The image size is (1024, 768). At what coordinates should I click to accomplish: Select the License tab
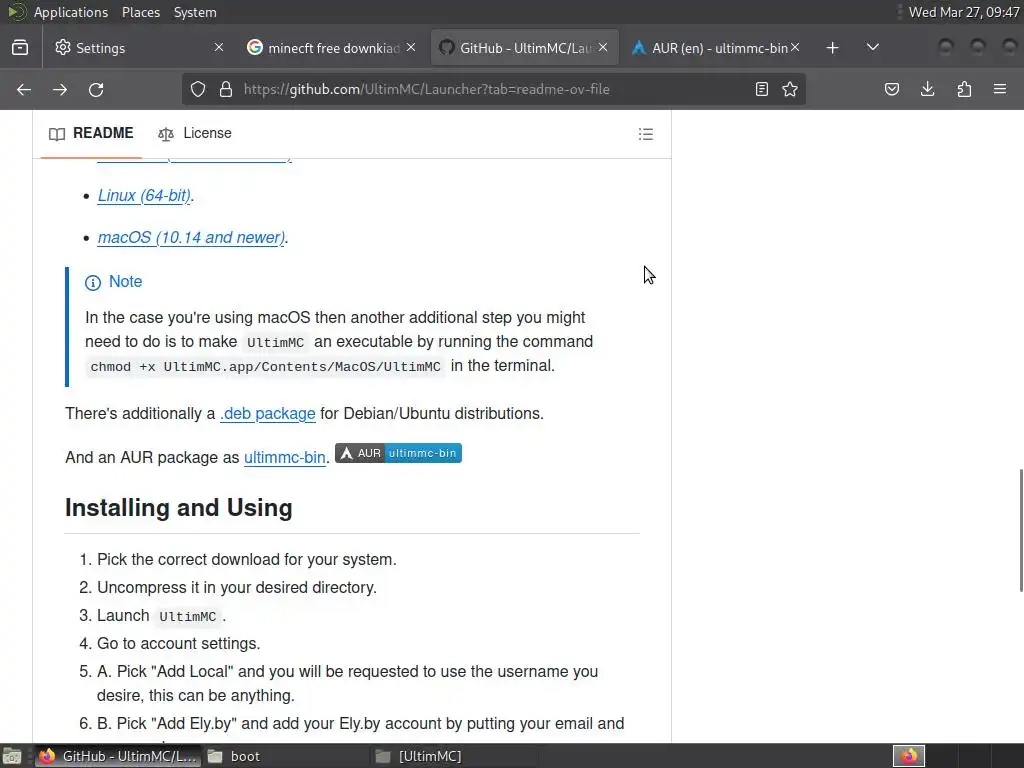point(195,133)
